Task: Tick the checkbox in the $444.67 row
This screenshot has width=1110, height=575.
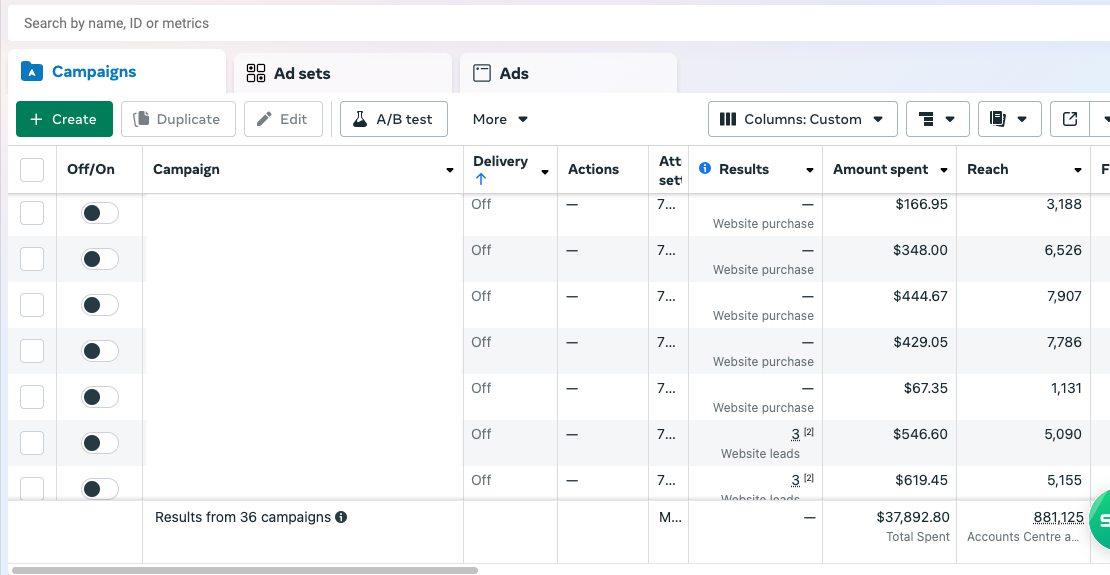Action: 32,305
